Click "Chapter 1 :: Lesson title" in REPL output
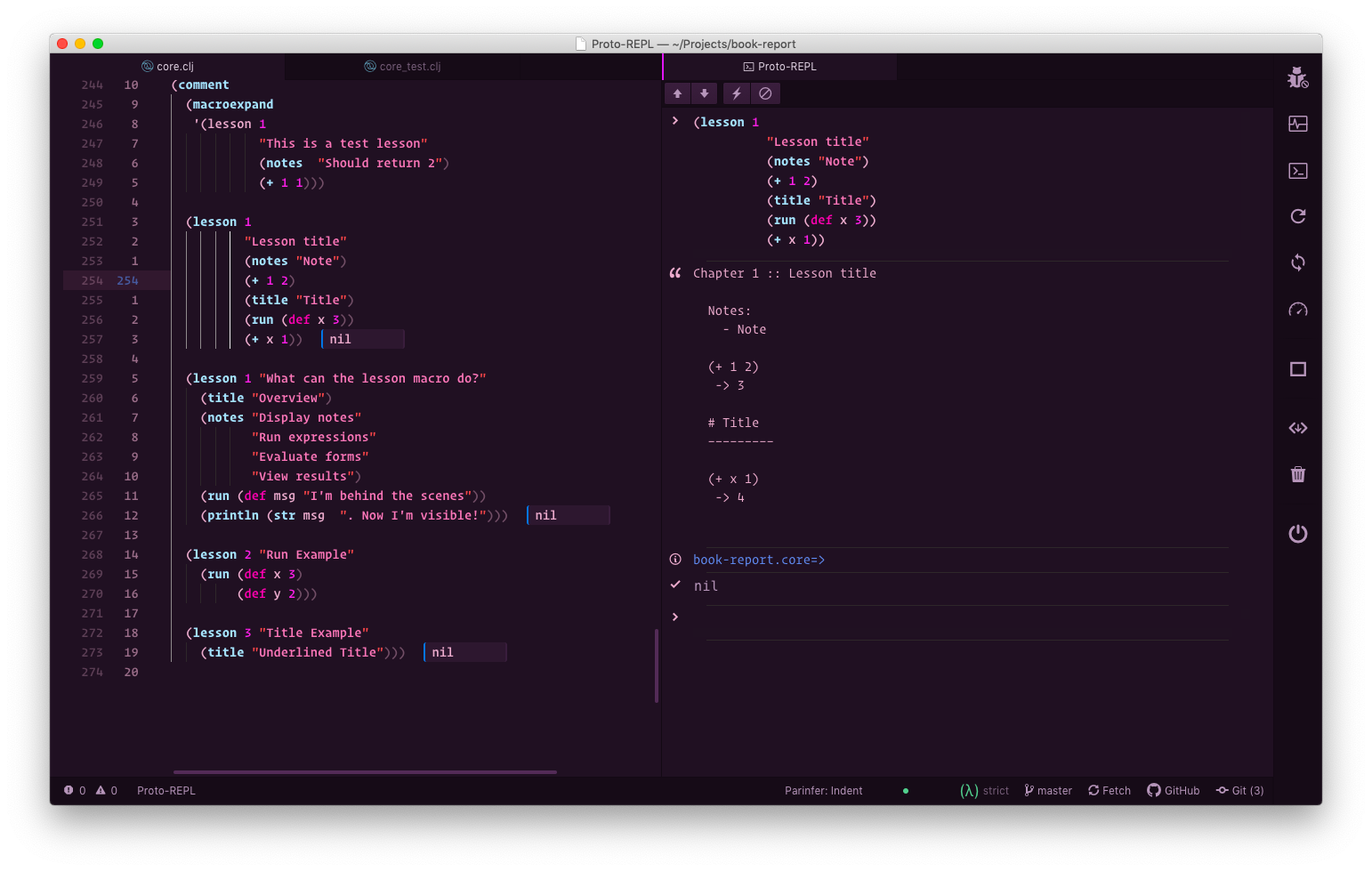Viewport: 1372px width, 871px height. point(785,273)
